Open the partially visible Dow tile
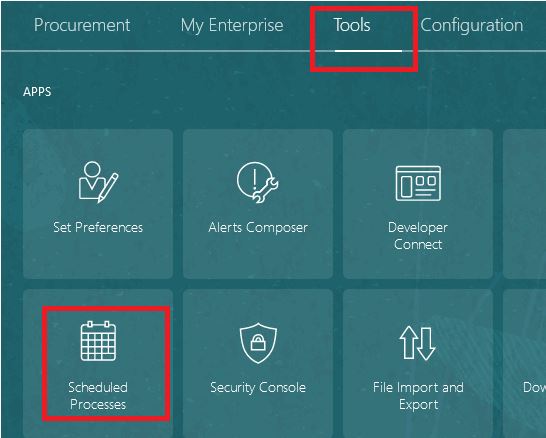 (524, 363)
